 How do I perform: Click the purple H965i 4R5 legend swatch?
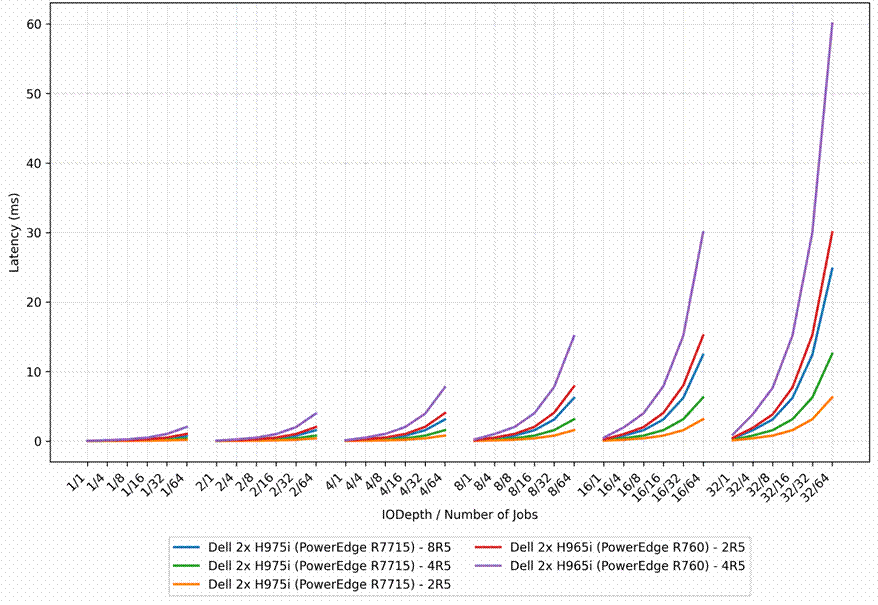coord(488,566)
